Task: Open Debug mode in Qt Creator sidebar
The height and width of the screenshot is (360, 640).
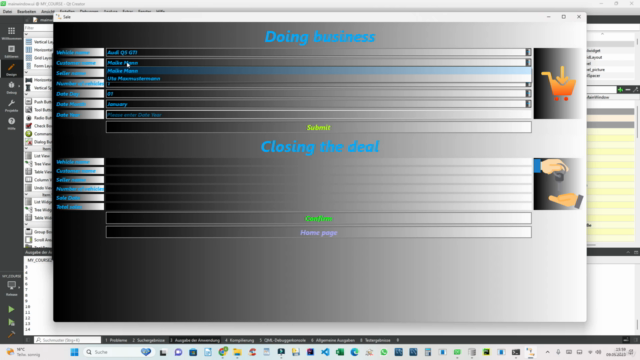Action: coord(11,87)
